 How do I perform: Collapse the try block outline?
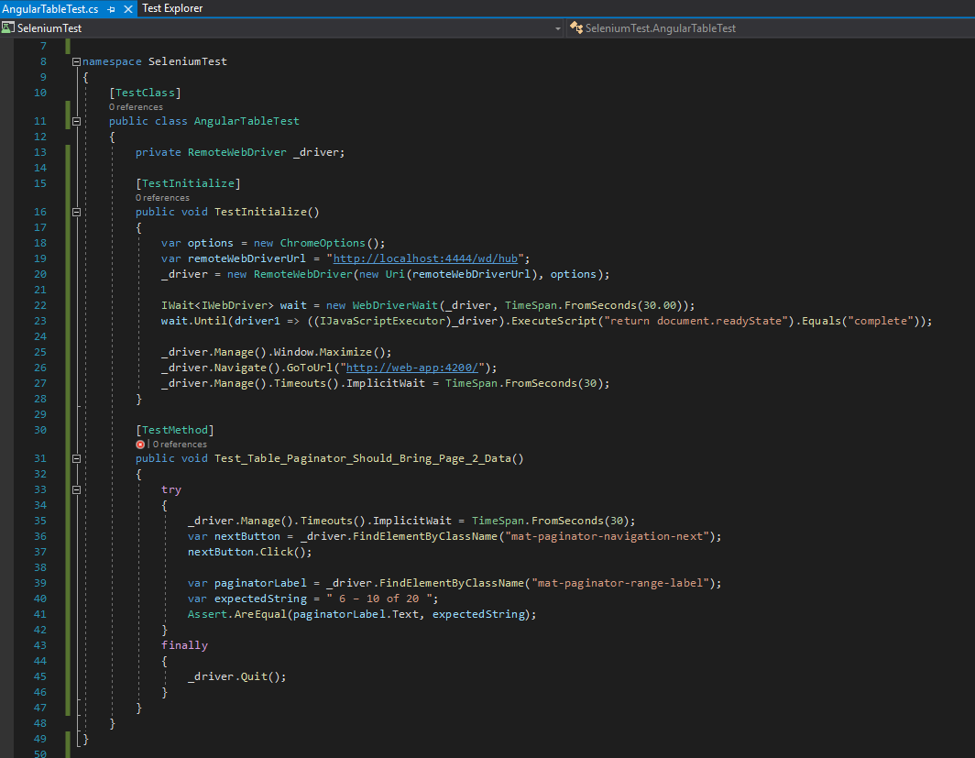point(77,490)
